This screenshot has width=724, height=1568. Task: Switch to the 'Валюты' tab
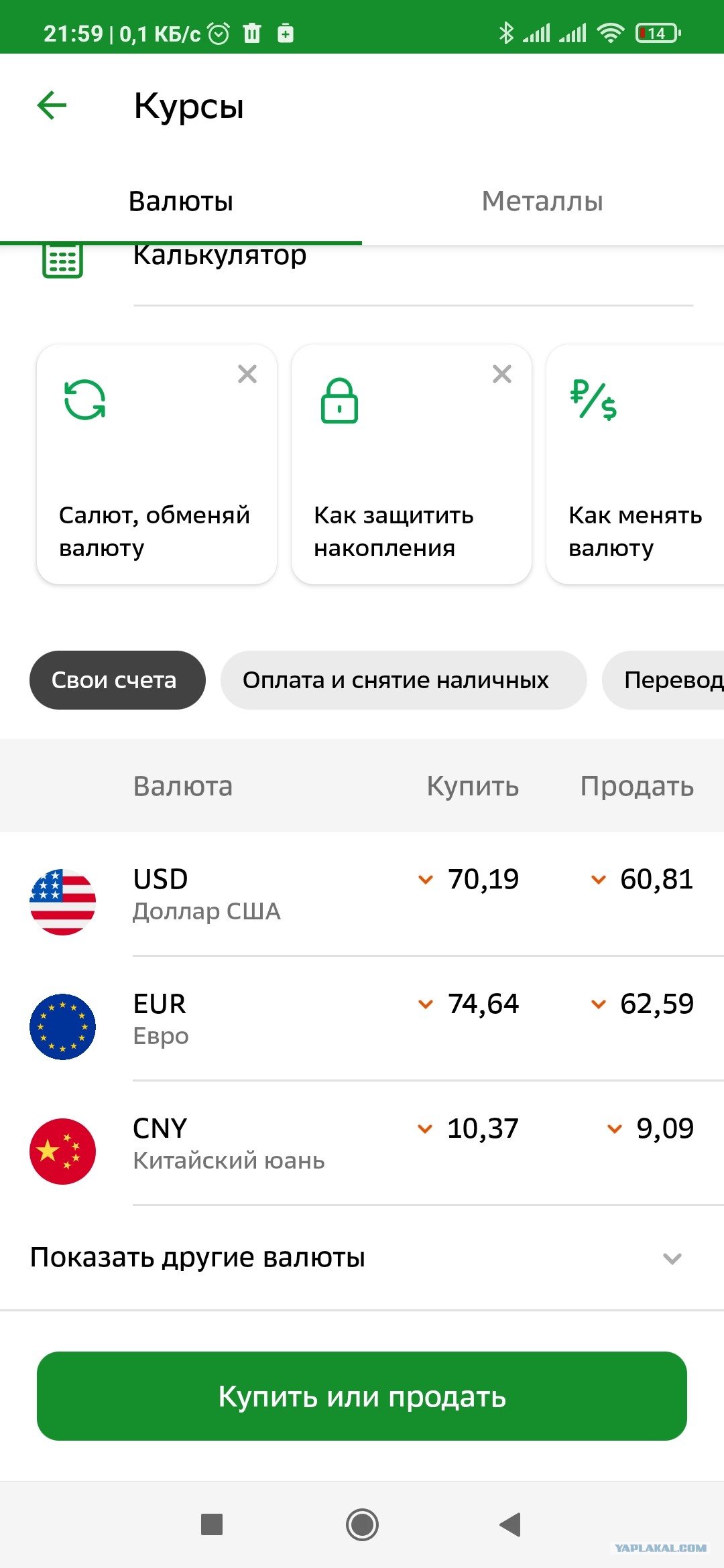coord(181,201)
